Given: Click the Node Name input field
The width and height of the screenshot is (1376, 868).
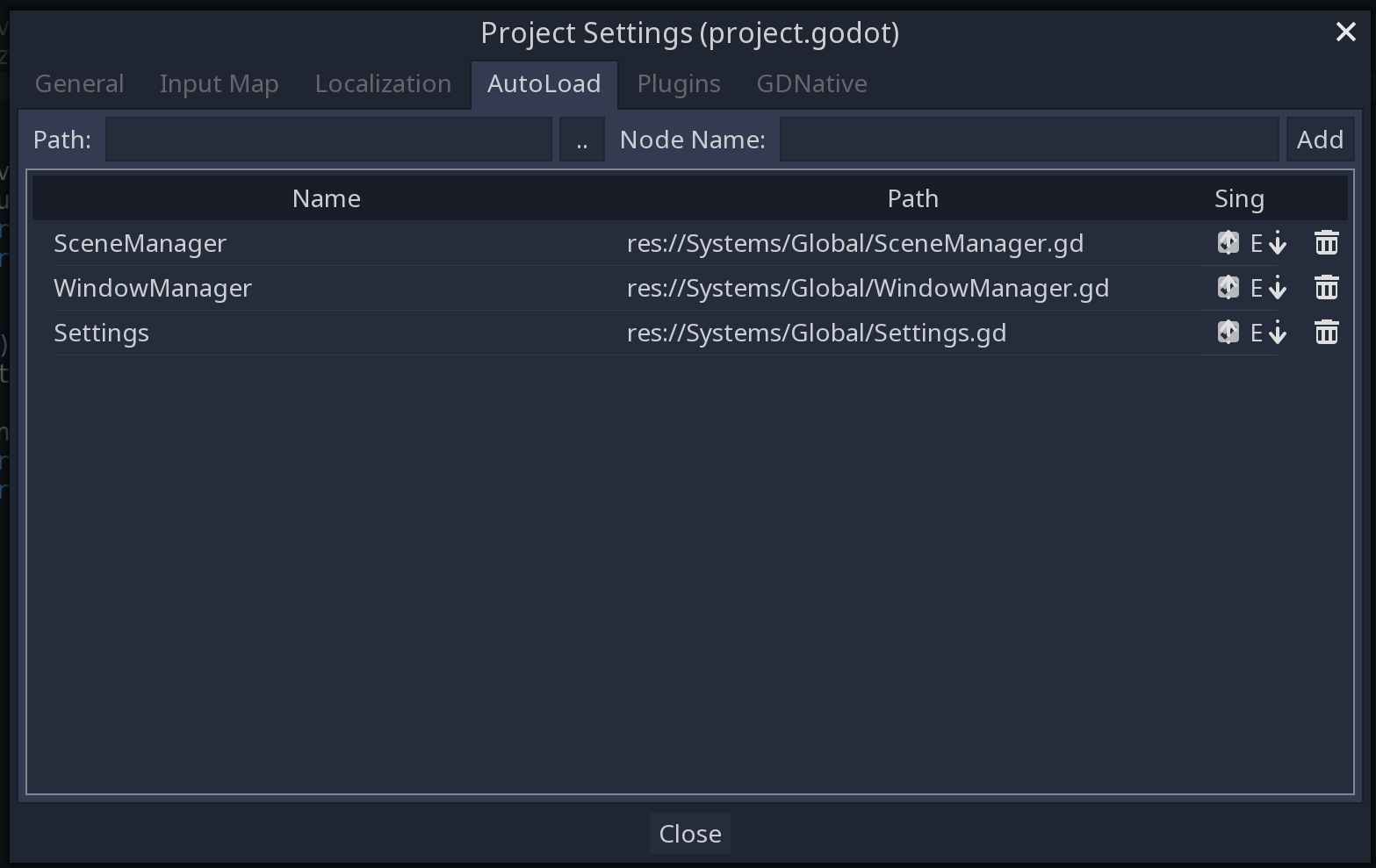Looking at the screenshot, I should pos(1029,139).
